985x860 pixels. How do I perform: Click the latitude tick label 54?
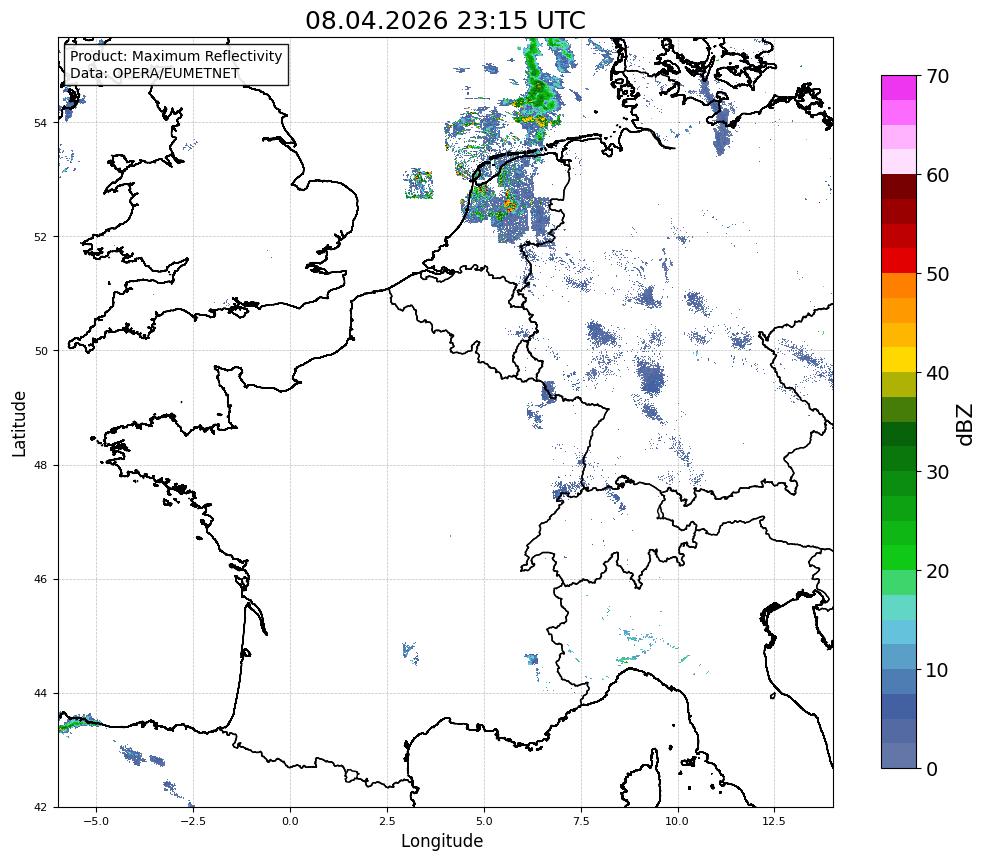pyautogui.click(x=40, y=123)
